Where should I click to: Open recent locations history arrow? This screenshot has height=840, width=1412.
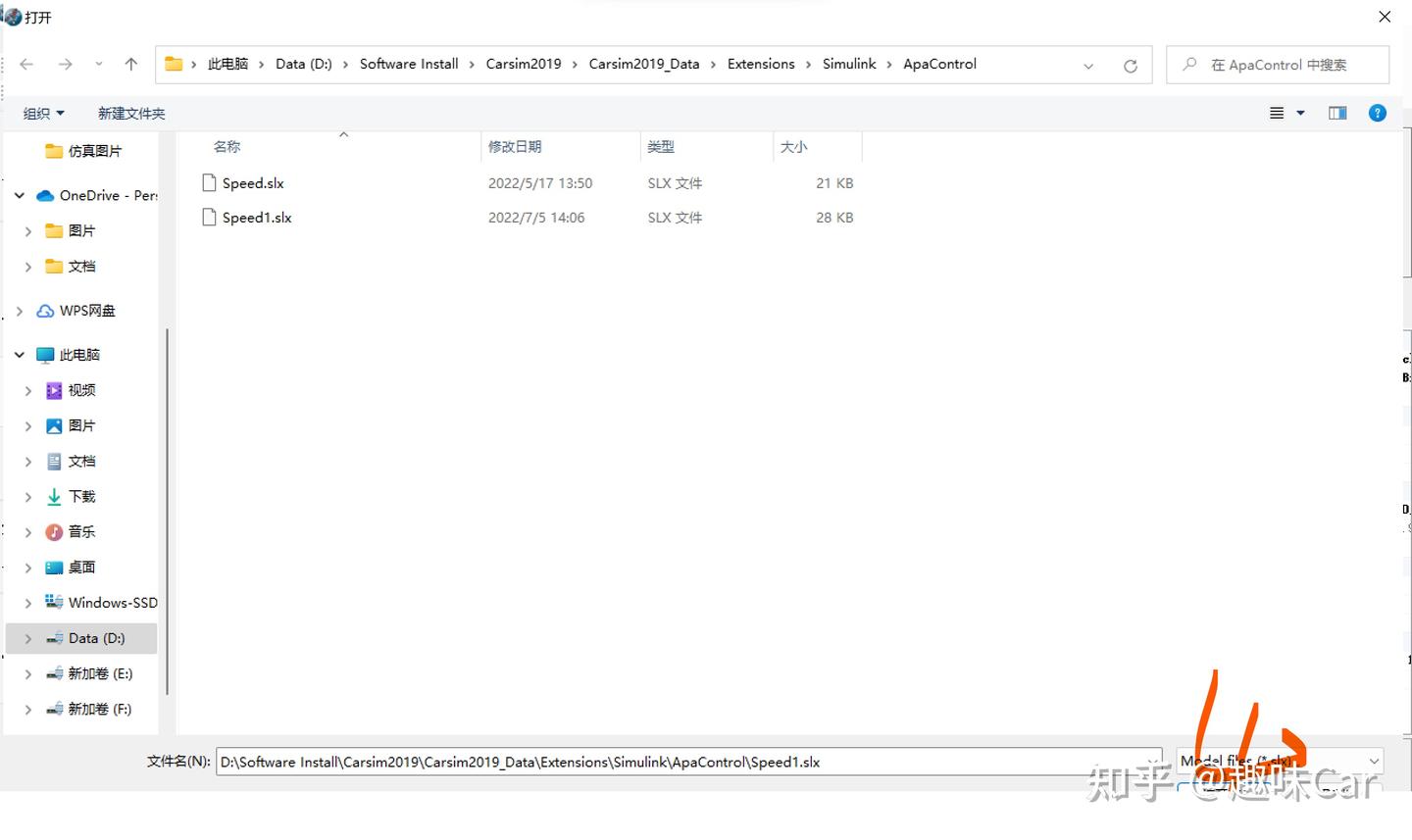99,65
